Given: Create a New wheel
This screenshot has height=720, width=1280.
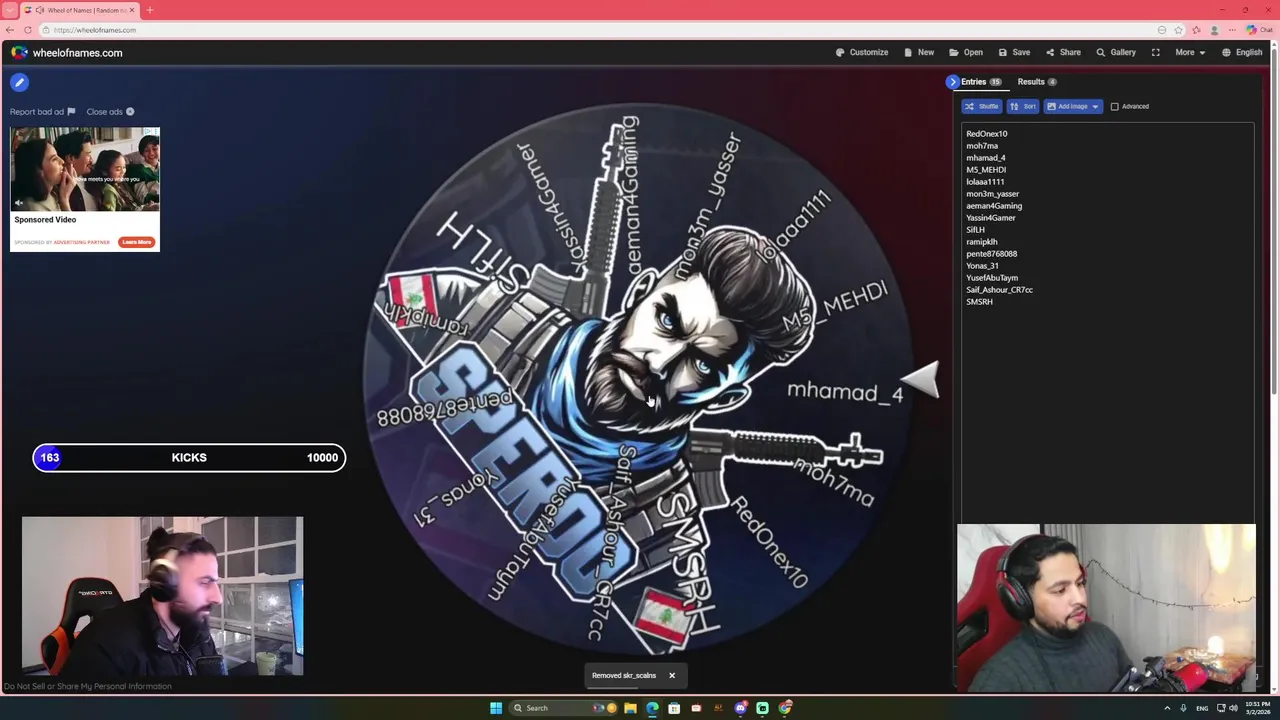Looking at the screenshot, I should pyautogui.click(x=919, y=52).
